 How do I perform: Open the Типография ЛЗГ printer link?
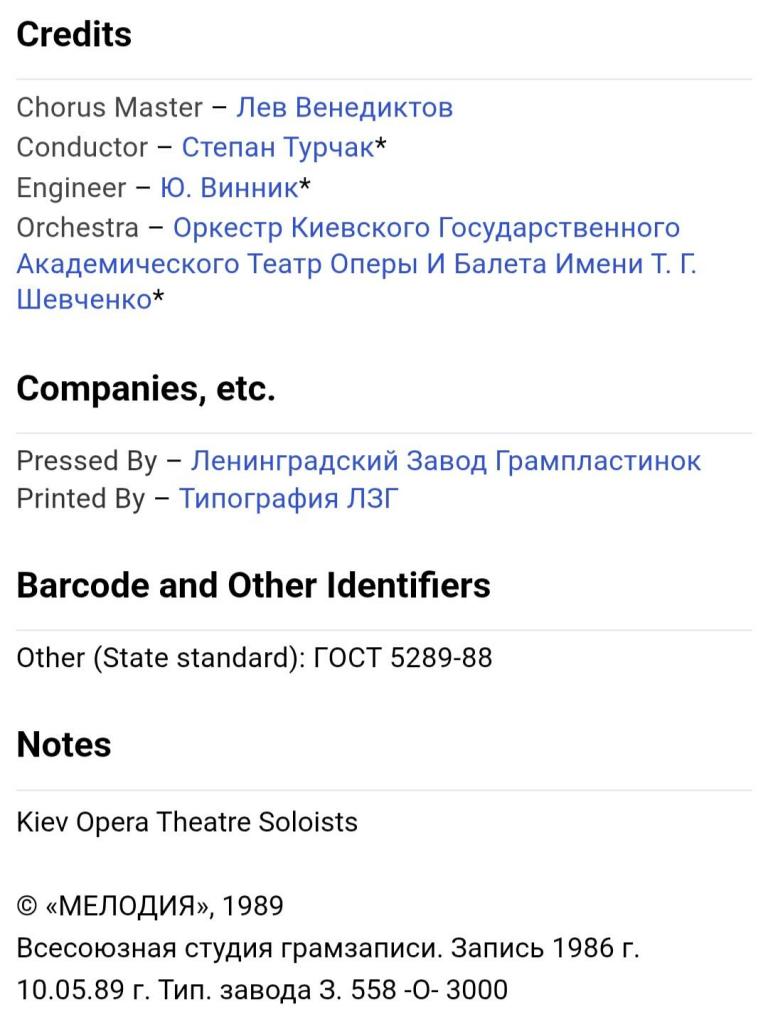[288, 499]
